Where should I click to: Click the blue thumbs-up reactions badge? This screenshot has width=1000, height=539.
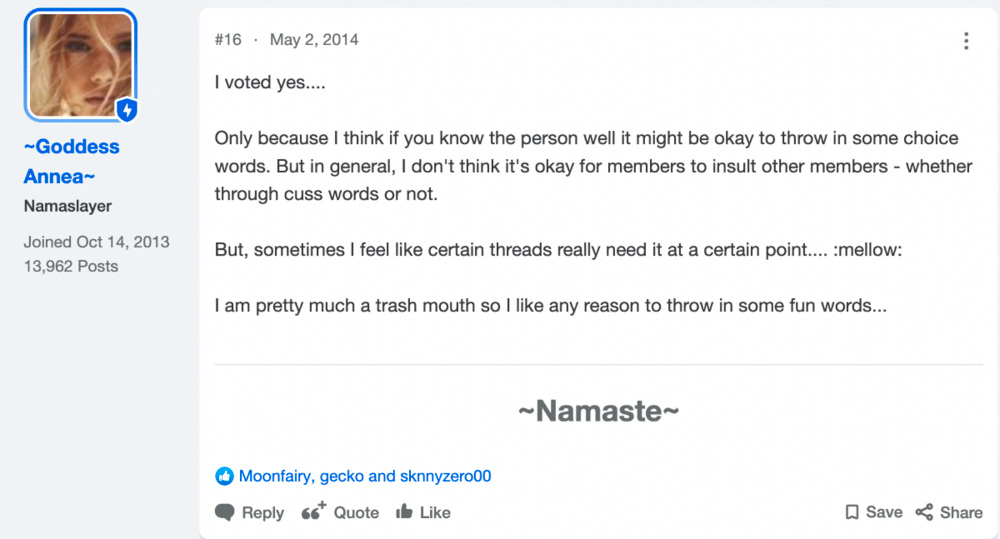pyautogui.click(x=224, y=476)
